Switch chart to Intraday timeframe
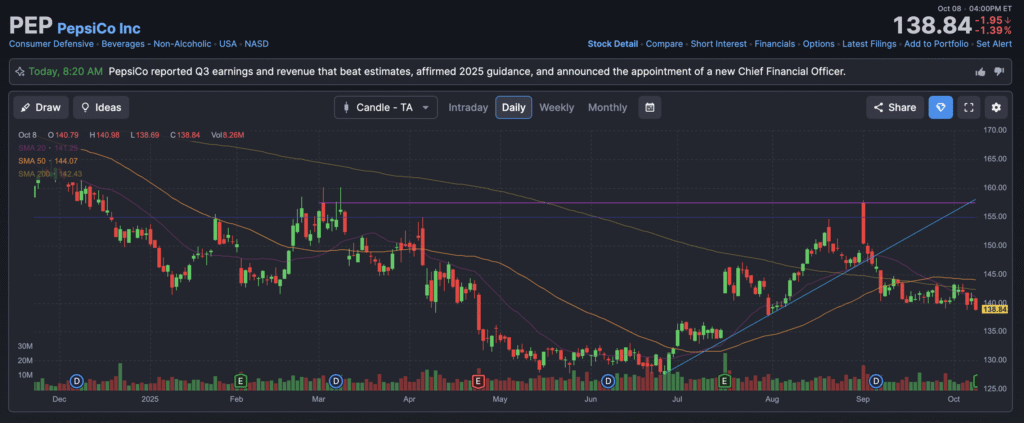This screenshot has height=423, width=1024. pyautogui.click(x=468, y=107)
